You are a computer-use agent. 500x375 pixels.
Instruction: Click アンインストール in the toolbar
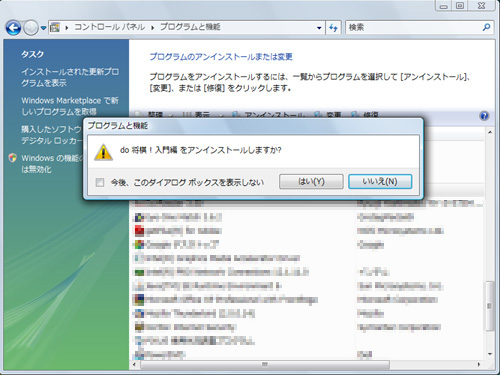point(269,115)
